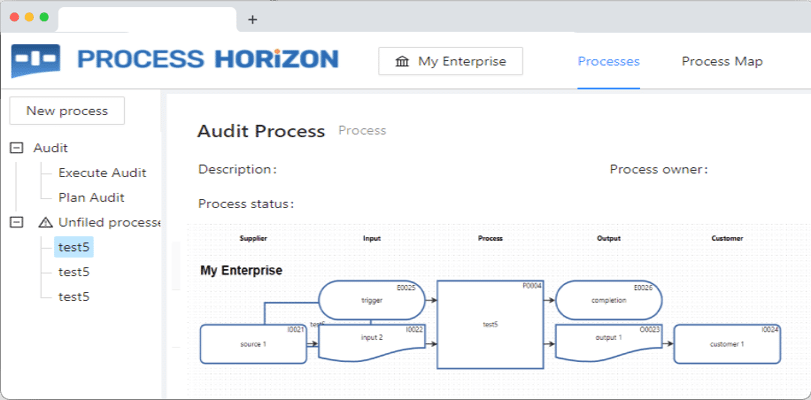
Task: Select Plan Audit in the tree
Action: click(x=91, y=198)
